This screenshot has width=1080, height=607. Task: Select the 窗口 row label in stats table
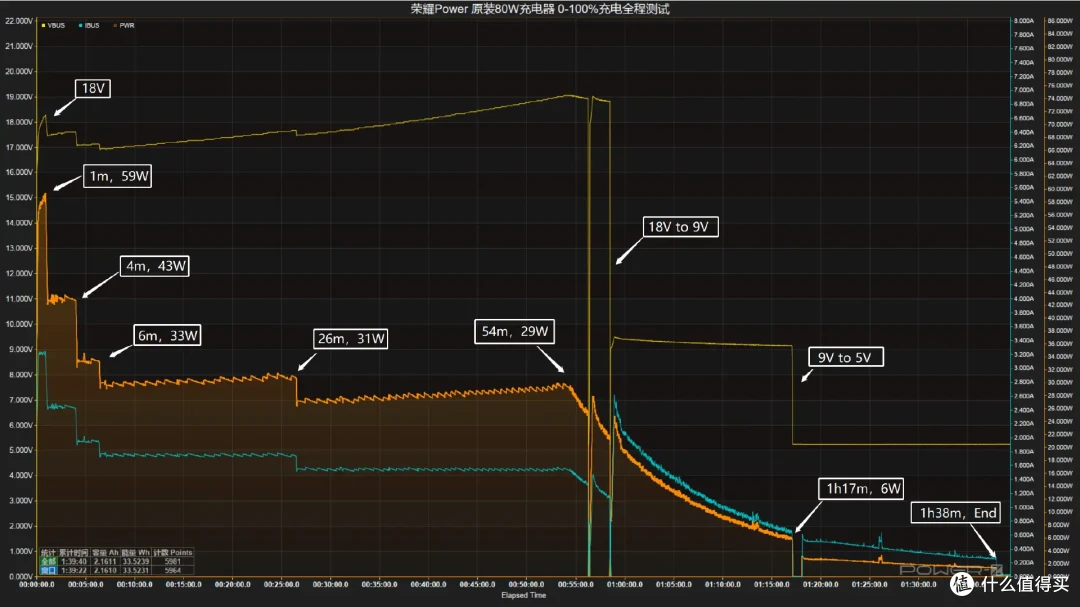click(x=48, y=570)
